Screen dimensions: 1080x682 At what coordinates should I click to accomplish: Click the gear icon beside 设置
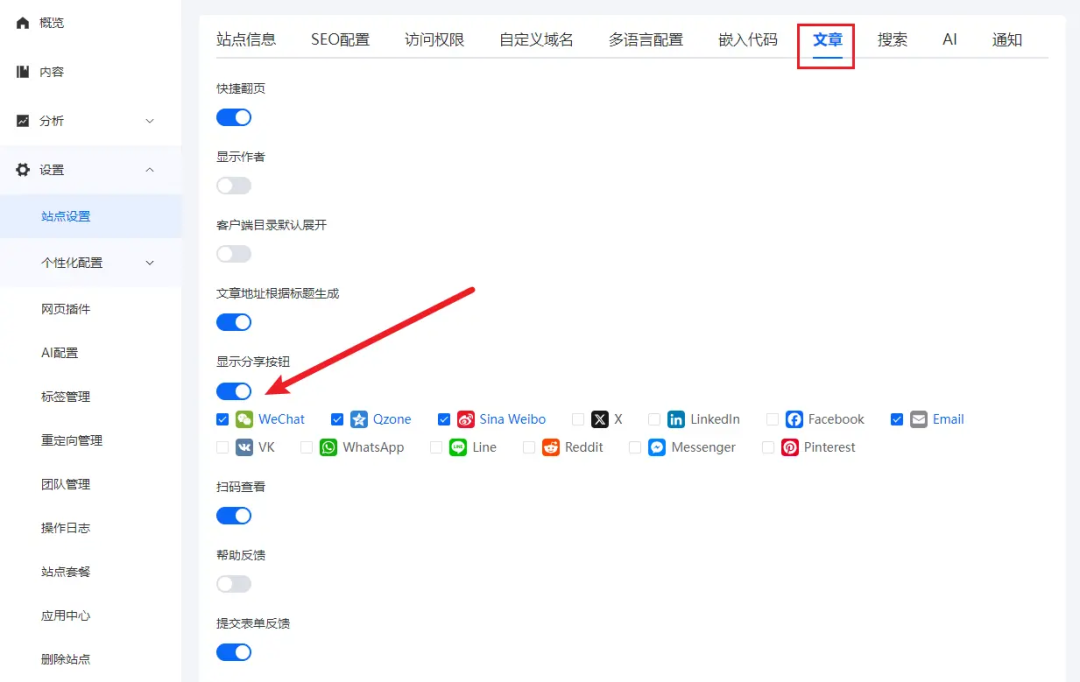click(x=23, y=169)
